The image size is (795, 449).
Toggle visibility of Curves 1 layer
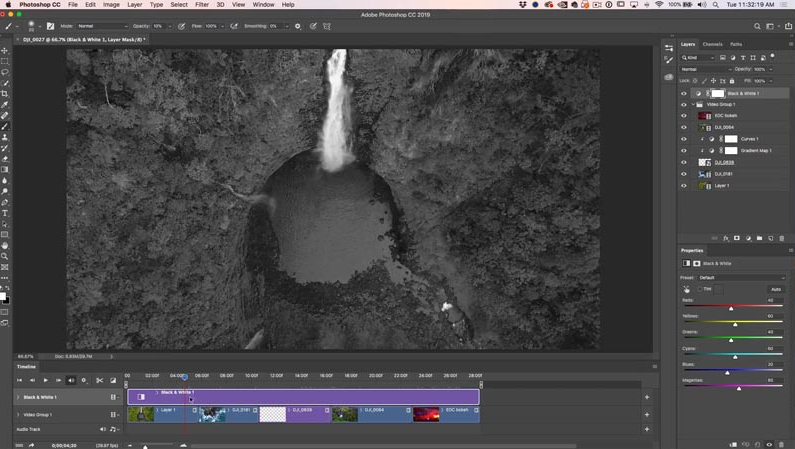point(683,139)
